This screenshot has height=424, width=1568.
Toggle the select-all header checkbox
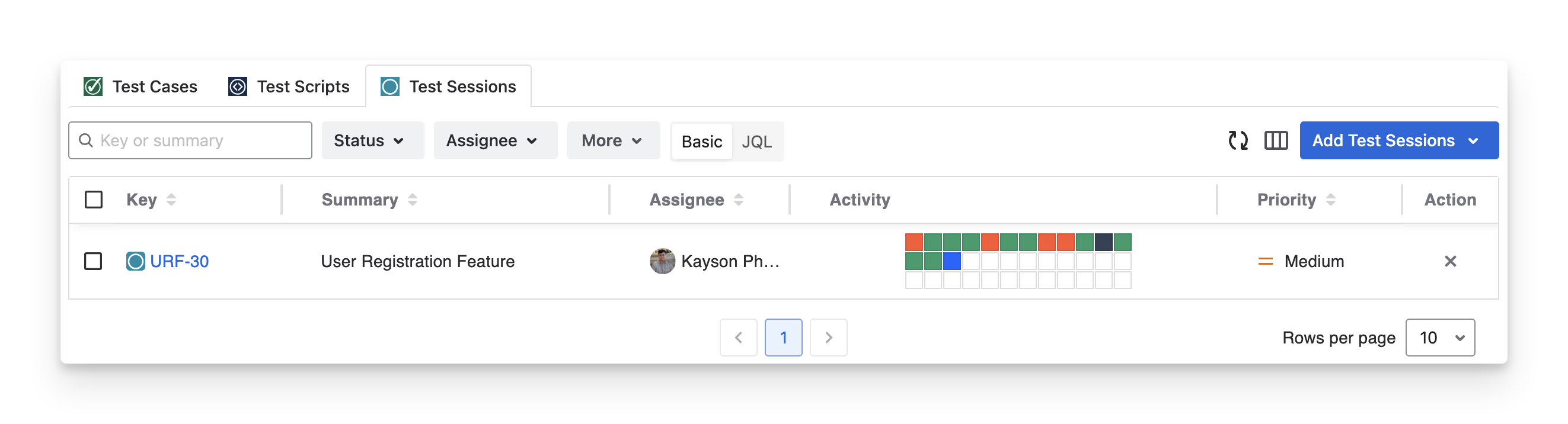(x=93, y=200)
